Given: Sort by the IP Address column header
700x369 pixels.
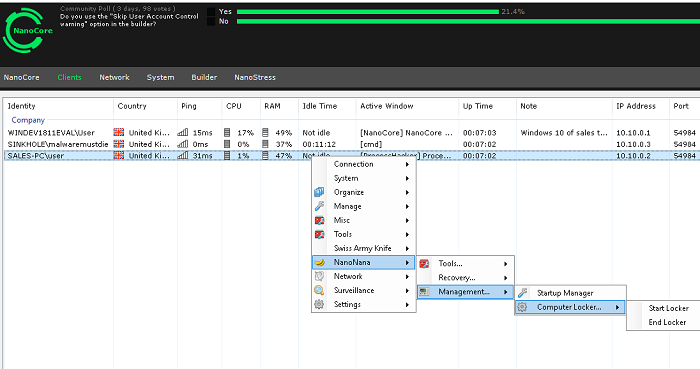Looking at the screenshot, I should coord(640,106).
